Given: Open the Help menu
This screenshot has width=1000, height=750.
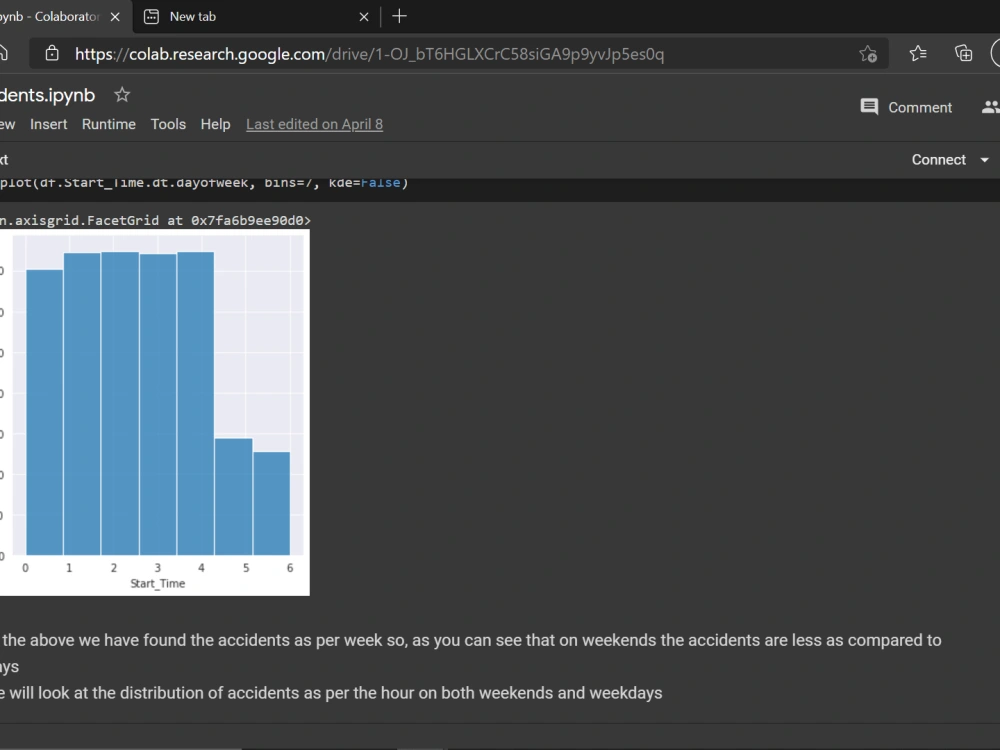Looking at the screenshot, I should [216, 124].
